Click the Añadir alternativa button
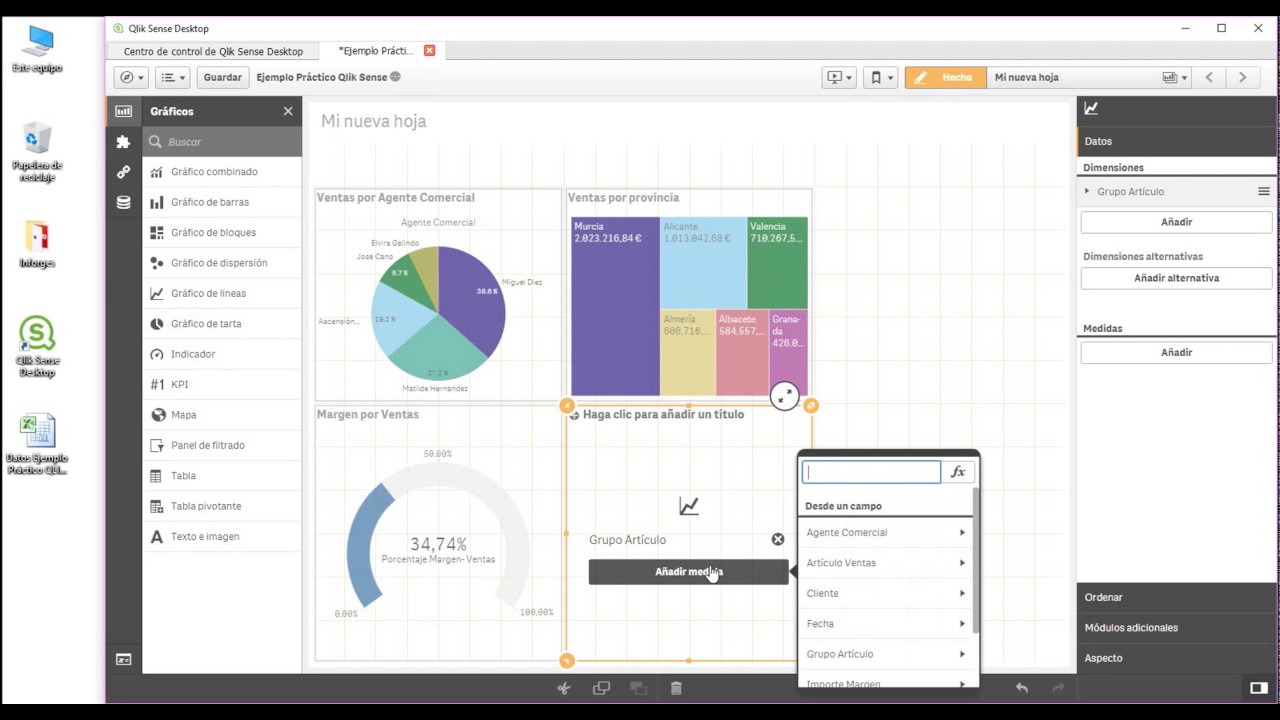 (1176, 278)
